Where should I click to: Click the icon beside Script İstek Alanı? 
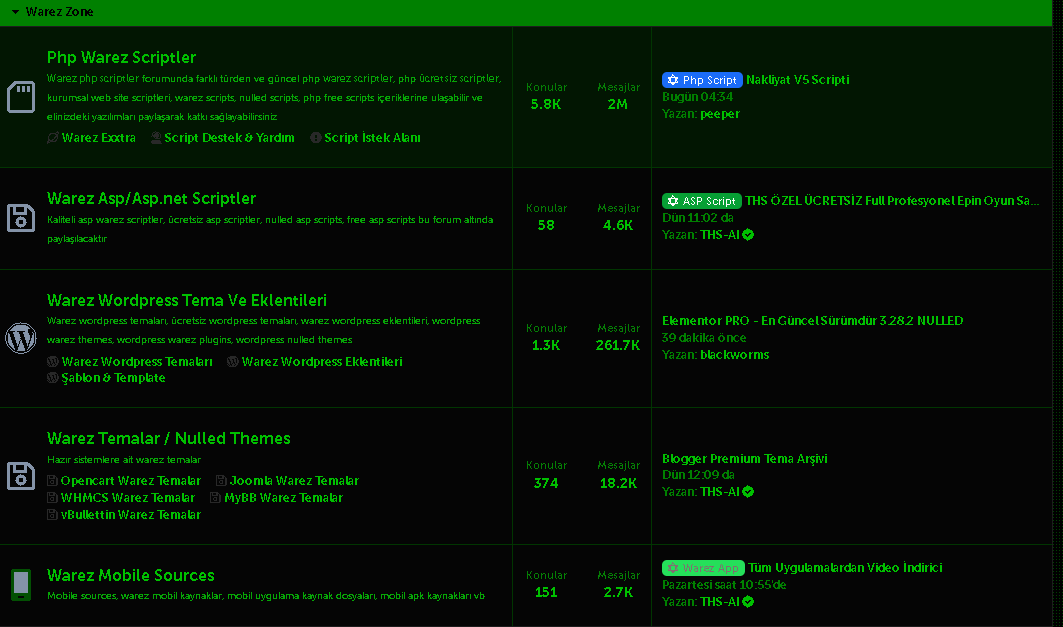[316, 138]
